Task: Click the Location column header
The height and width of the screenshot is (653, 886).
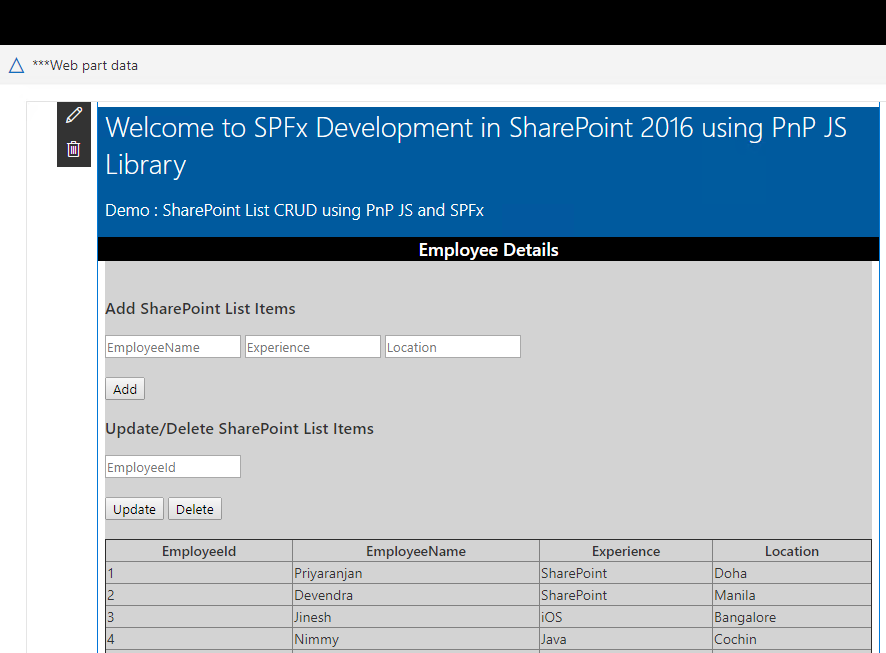Action: 792,551
